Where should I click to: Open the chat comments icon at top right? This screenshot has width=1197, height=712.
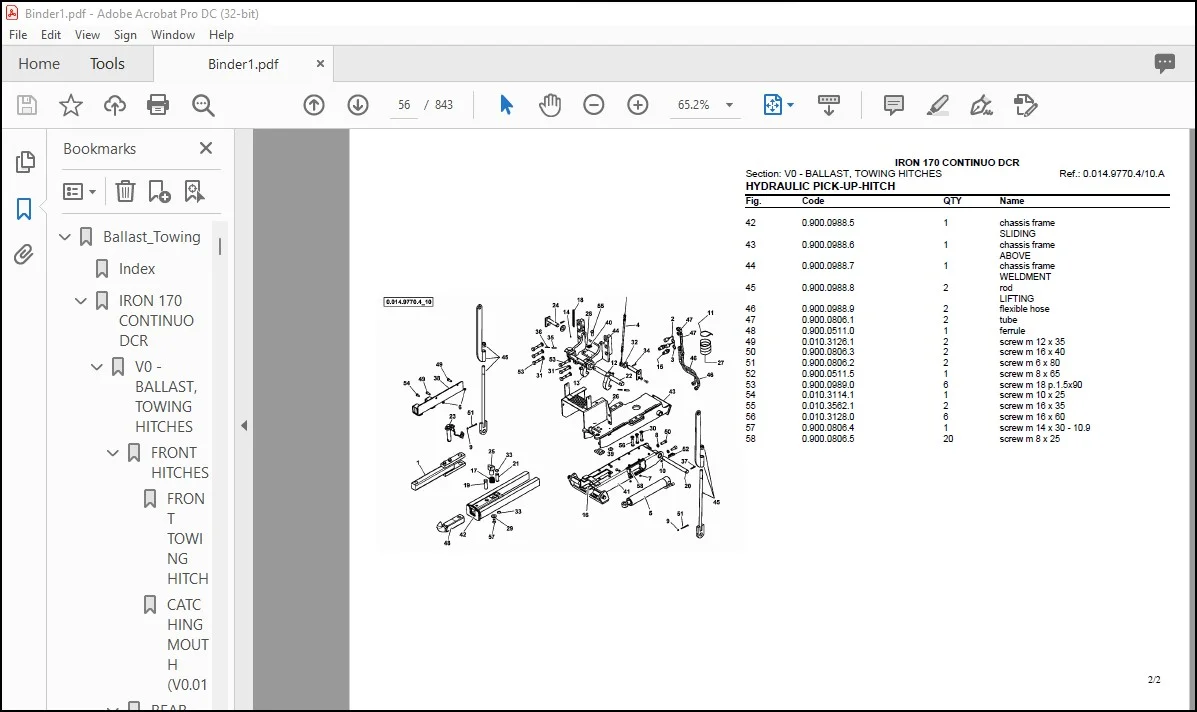[1164, 63]
